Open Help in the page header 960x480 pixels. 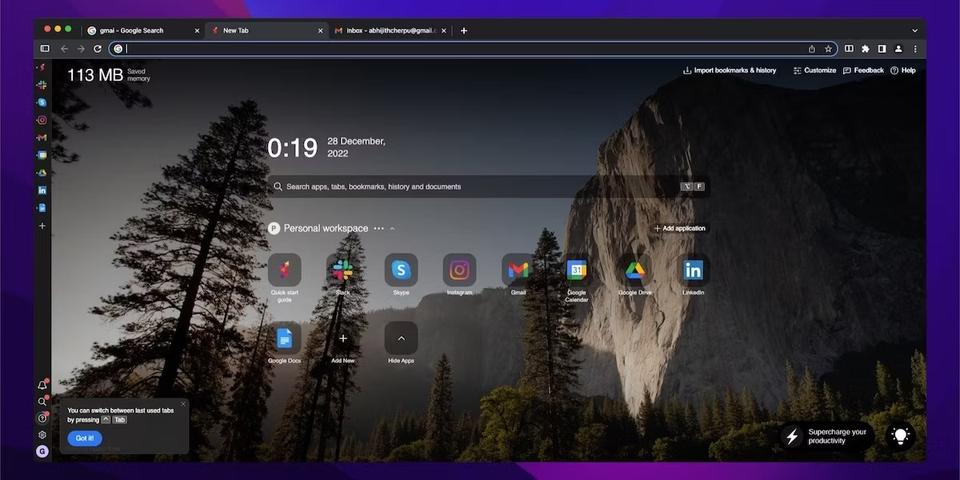click(x=903, y=70)
